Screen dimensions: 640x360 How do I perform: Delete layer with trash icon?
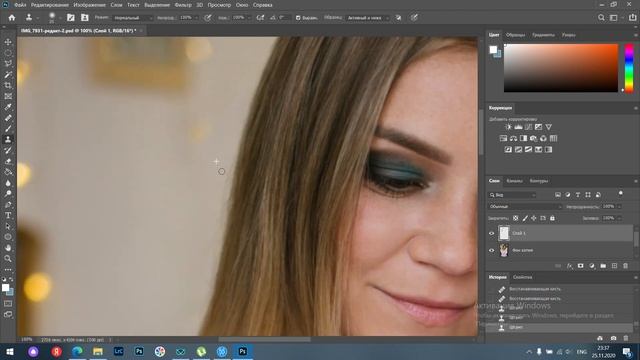[x=626, y=266]
